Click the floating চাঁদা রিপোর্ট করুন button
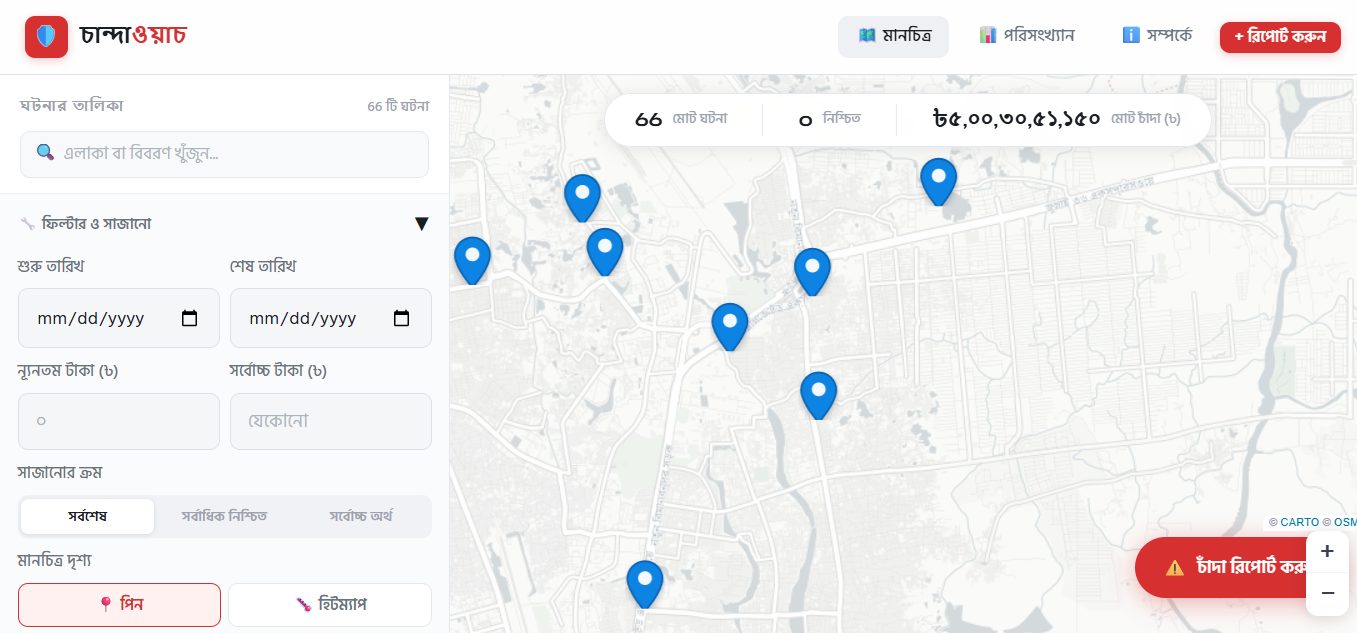Screen dimensions: 1357x633 click(1238, 567)
